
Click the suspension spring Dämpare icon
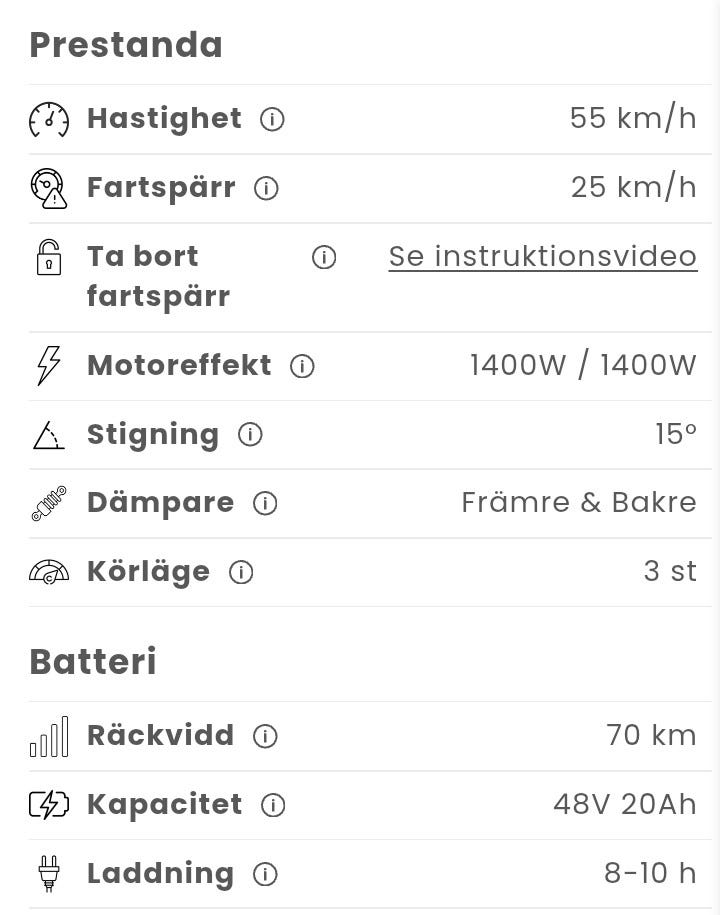49,503
